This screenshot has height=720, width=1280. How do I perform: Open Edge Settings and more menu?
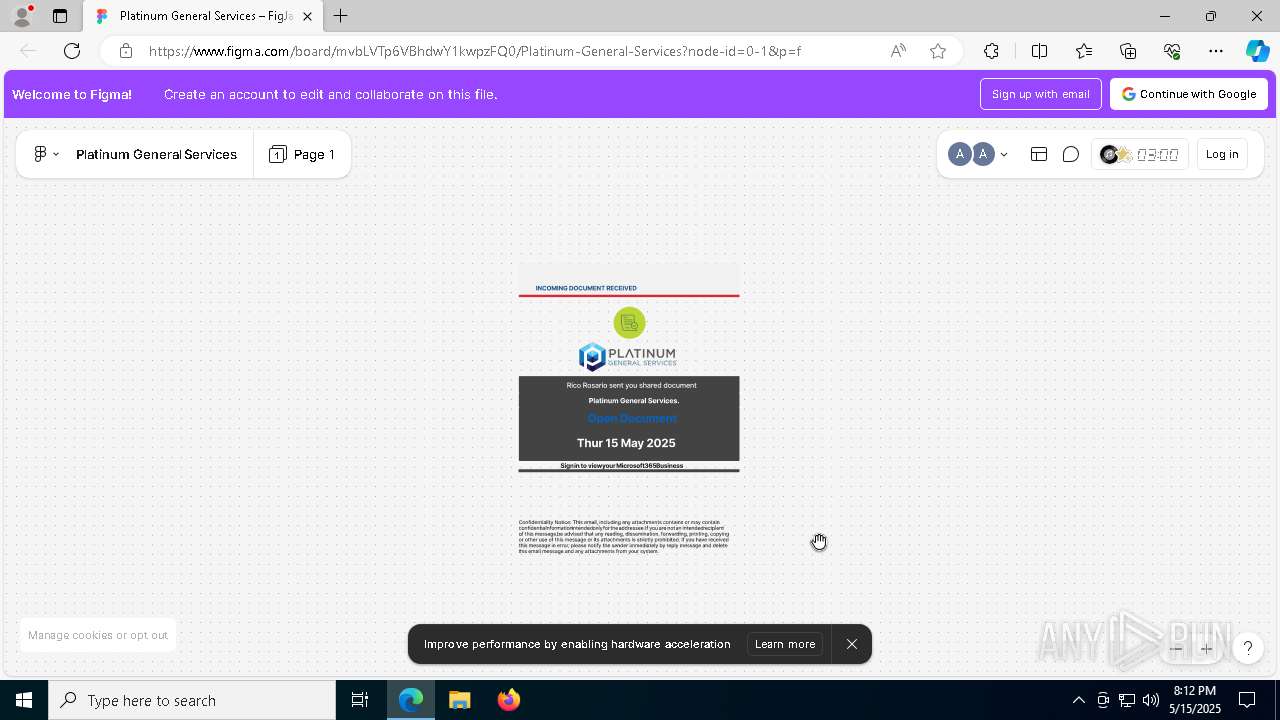click(1216, 51)
